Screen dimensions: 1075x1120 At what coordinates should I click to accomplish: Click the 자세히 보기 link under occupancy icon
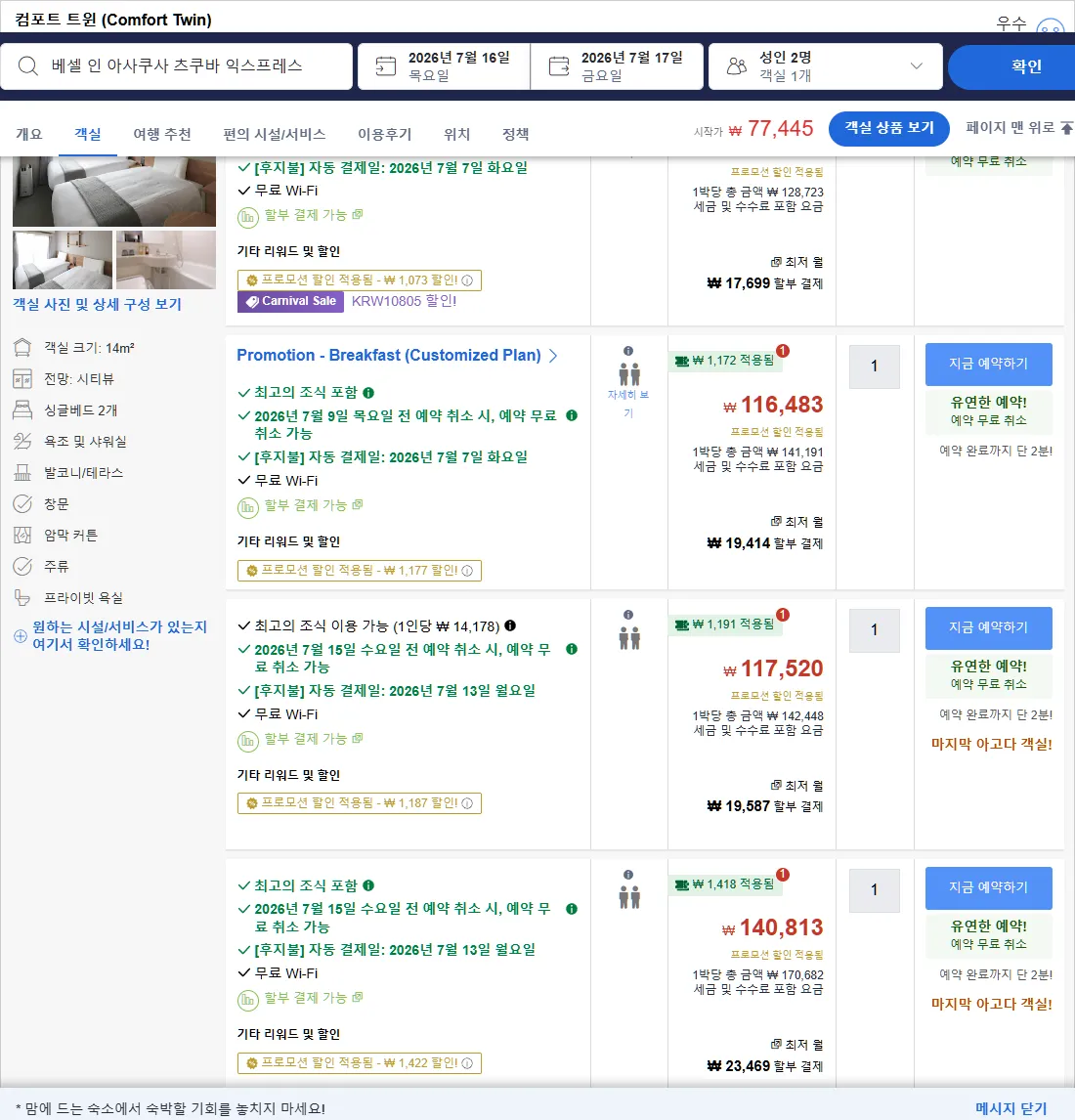[x=628, y=404]
